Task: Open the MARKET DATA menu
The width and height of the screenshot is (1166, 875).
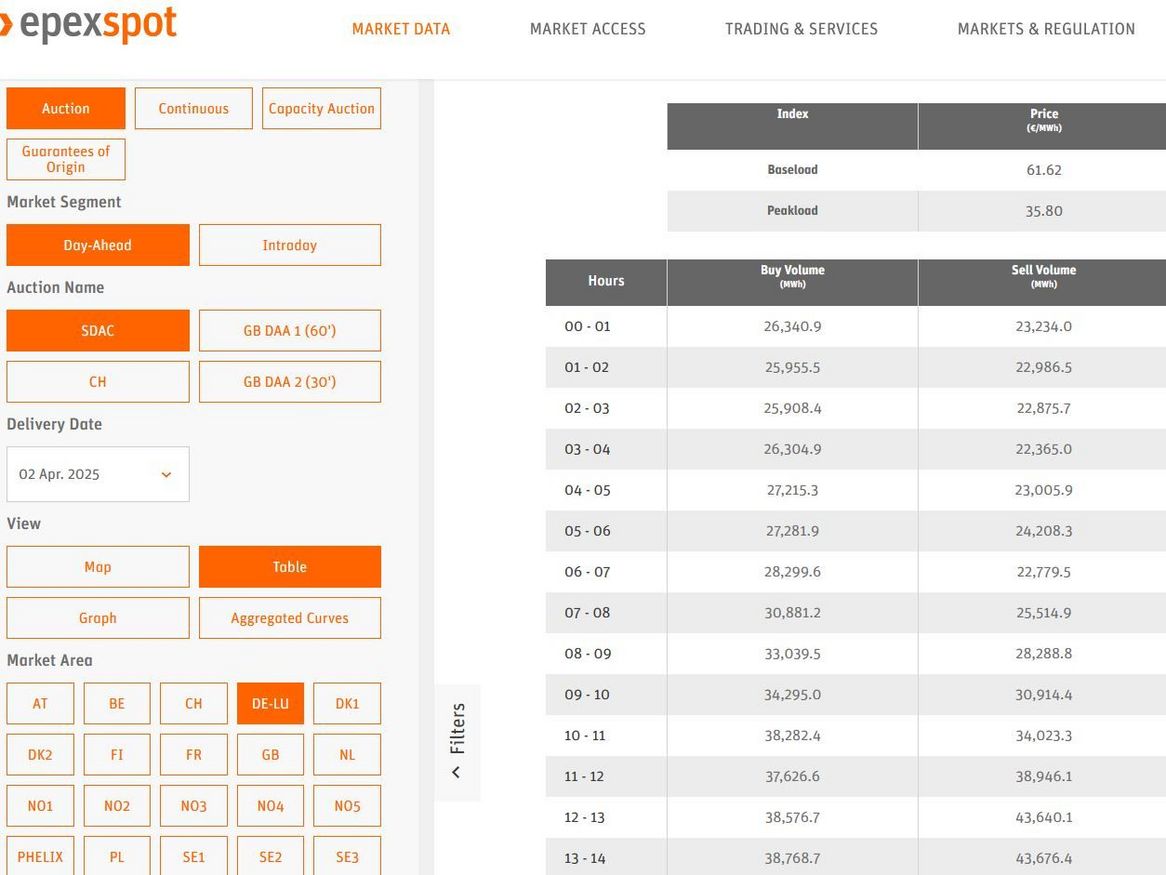Action: pyautogui.click(x=401, y=29)
